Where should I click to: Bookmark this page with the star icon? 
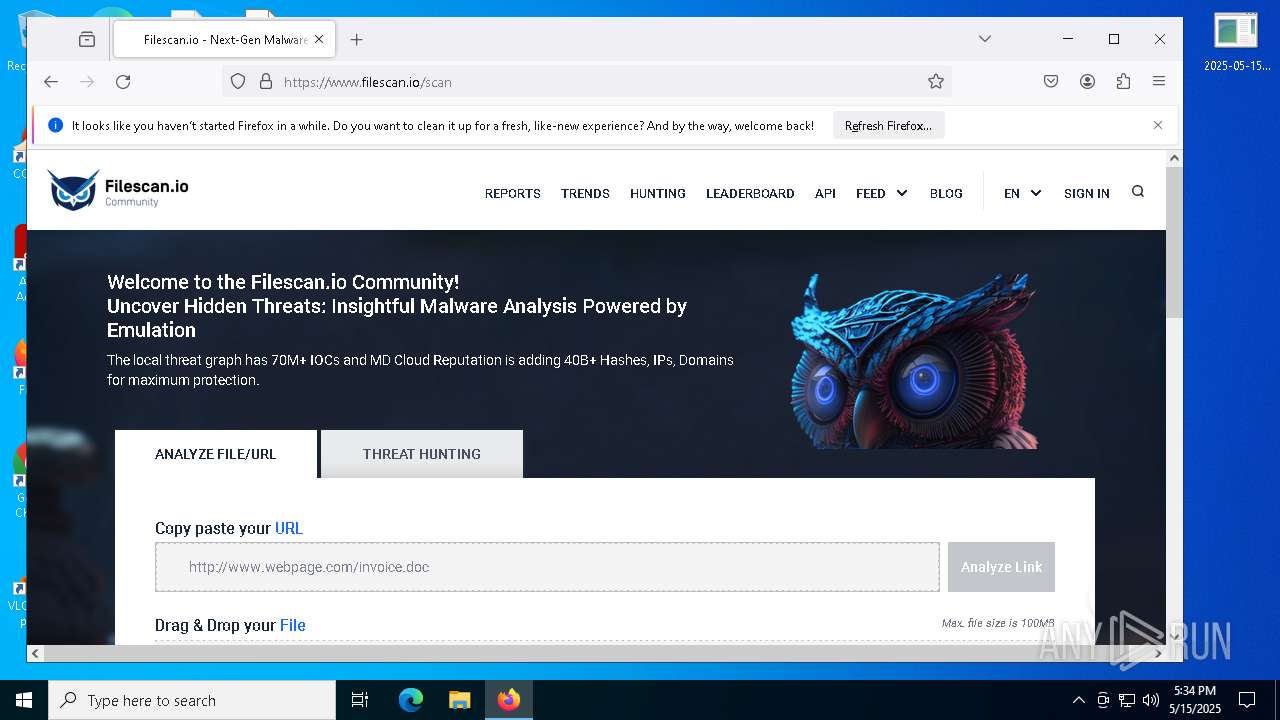936,82
